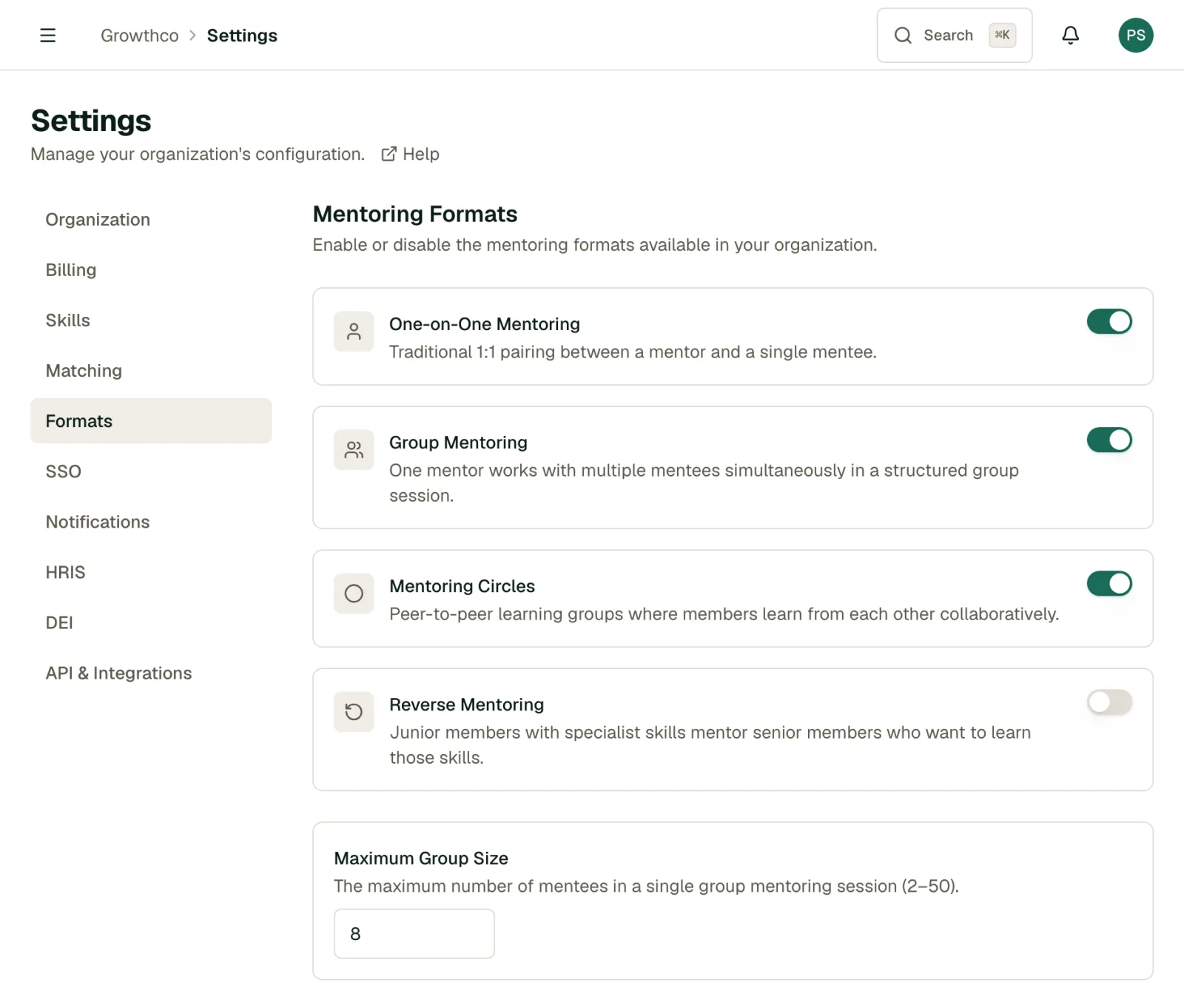Screen dimensions: 1184x1008
Task: Open Matching settings
Action: coord(151,371)
